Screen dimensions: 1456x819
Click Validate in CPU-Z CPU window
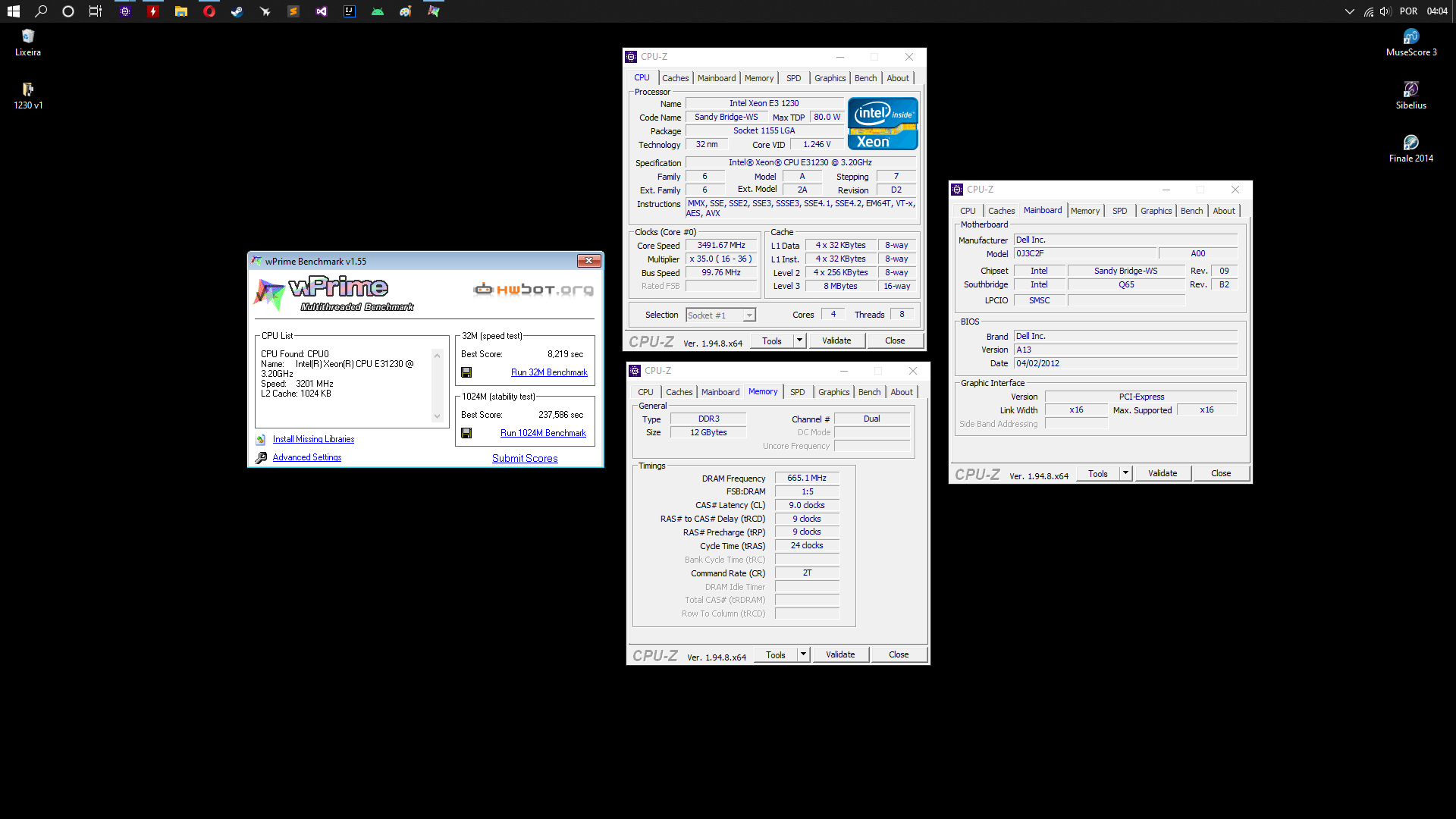pyautogui.click(x=836, y=340)
